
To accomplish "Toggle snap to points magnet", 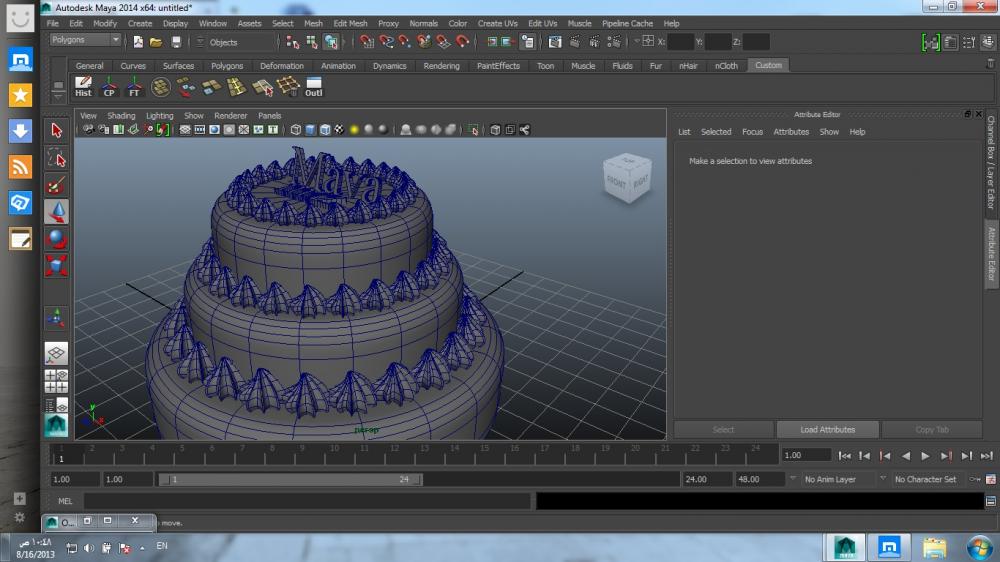I will click(405, 42).
